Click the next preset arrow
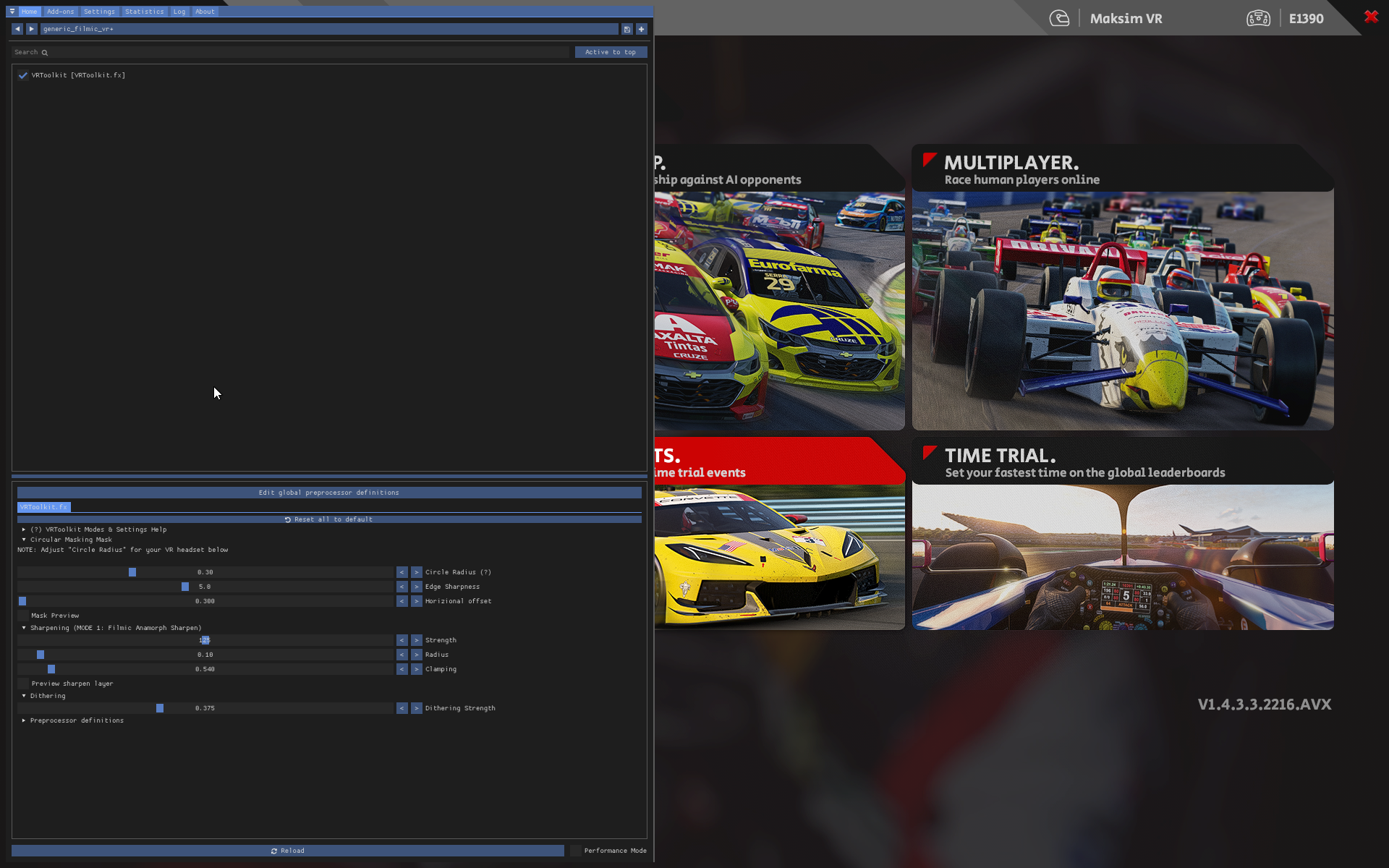1389x868 pixels. [31, 29]
